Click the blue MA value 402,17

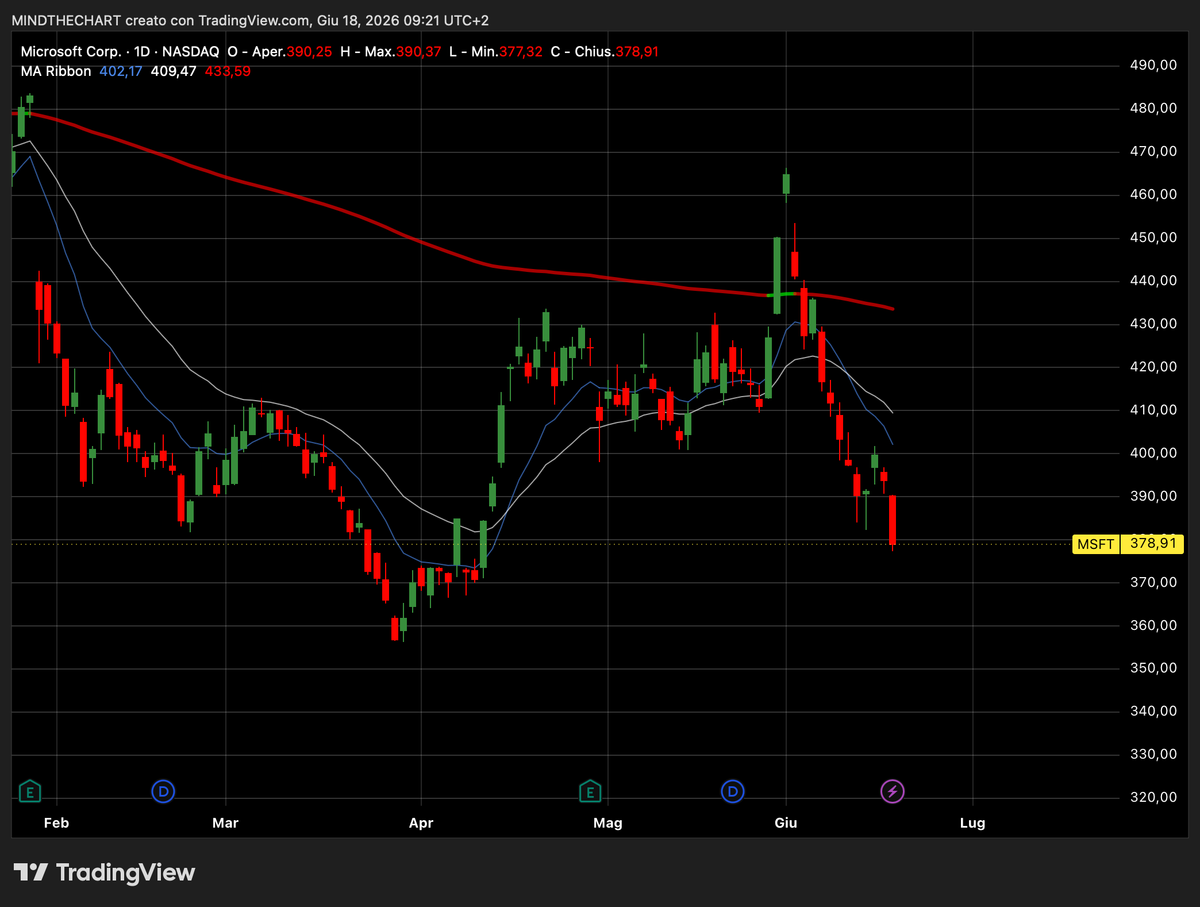pyautogui.click(x=121, y=71)
